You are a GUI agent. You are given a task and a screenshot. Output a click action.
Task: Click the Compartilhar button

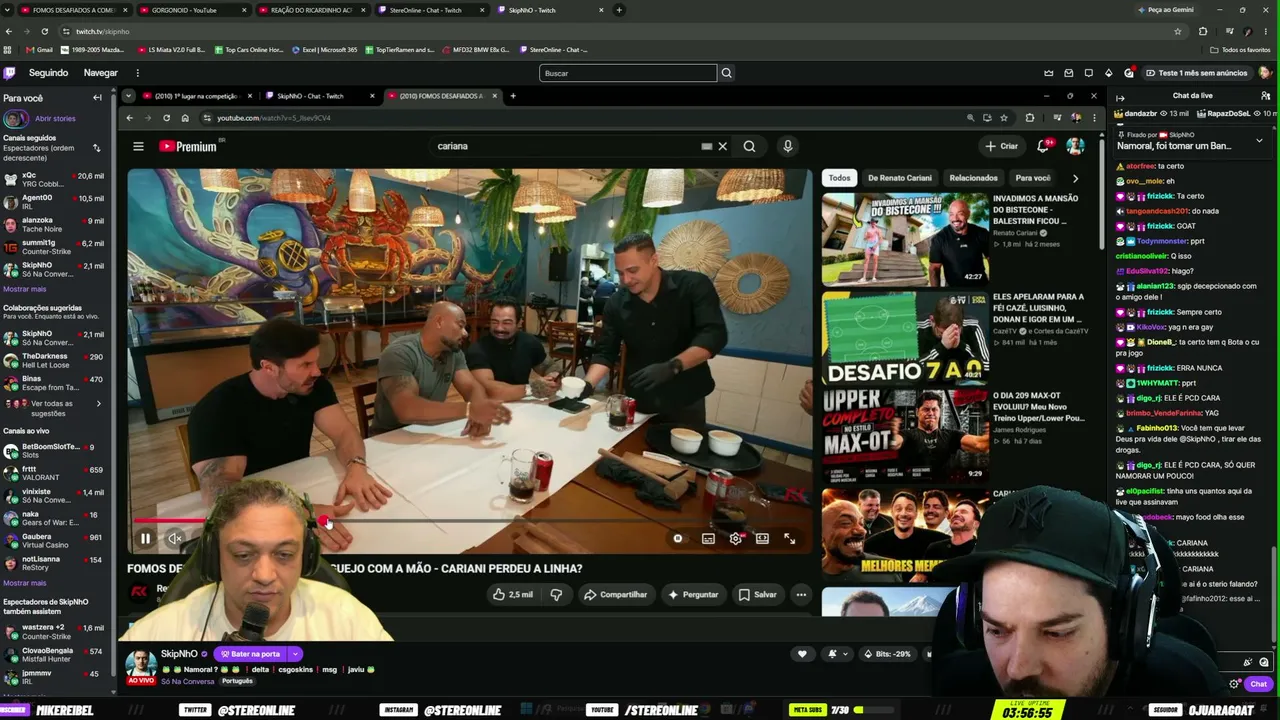coord(615,594)
